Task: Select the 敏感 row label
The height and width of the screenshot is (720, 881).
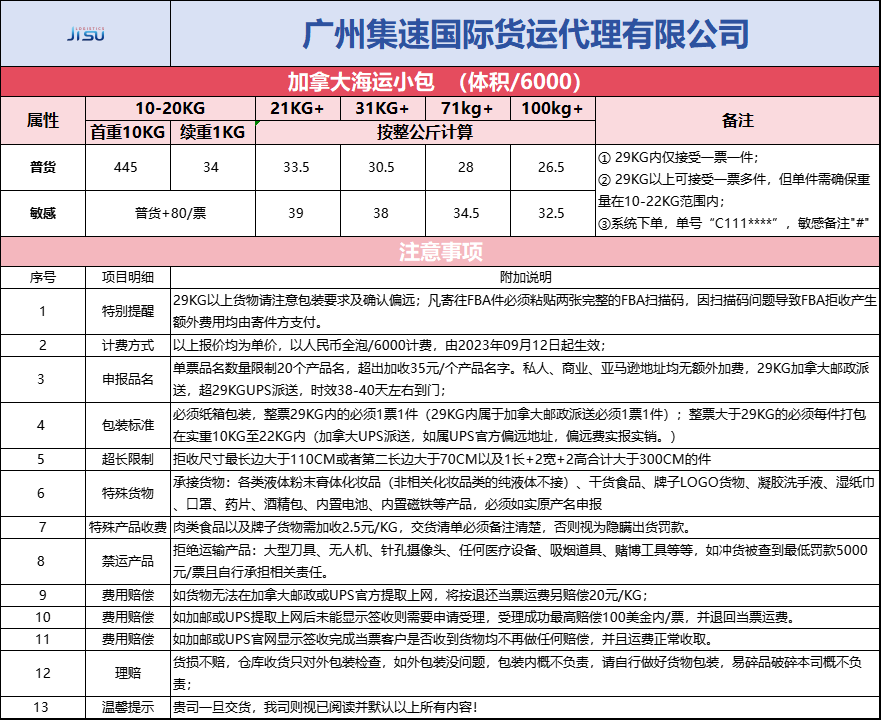Action: pyautogui.click(x=43, y=213)
